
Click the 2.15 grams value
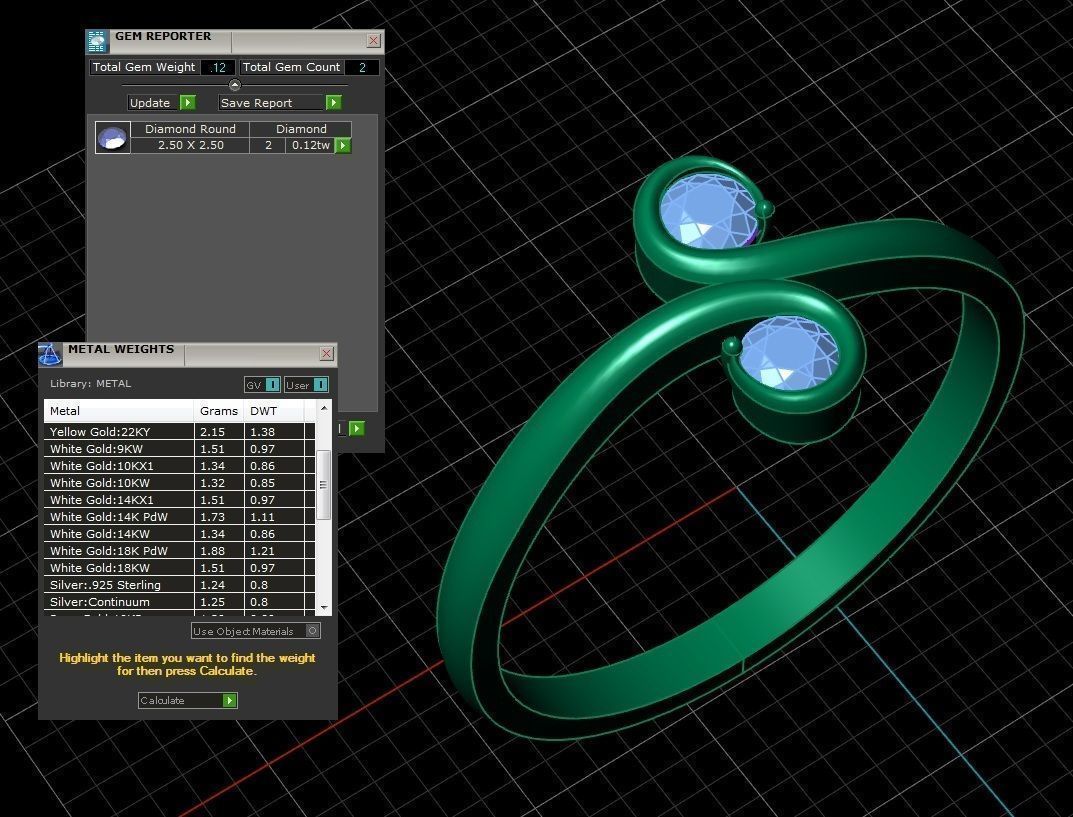click(212, 432)
